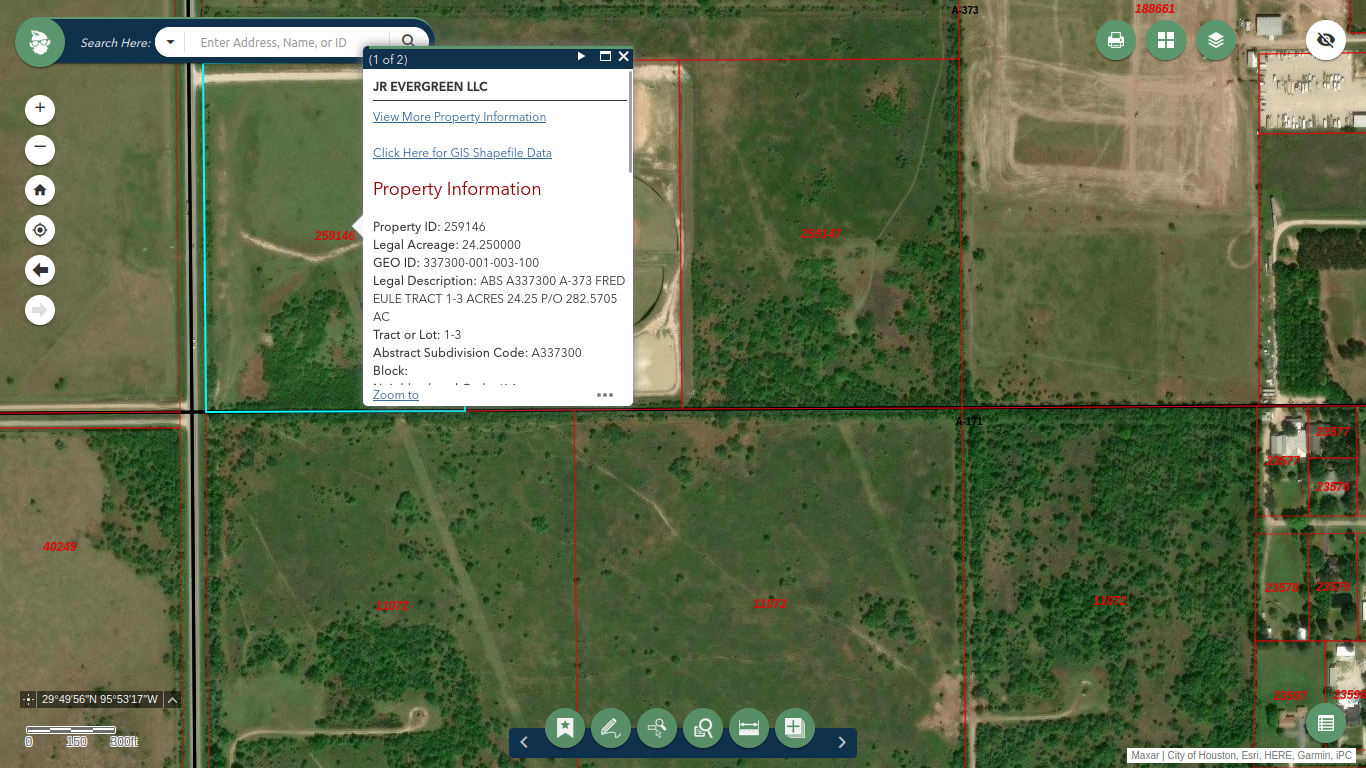This screenshot has height=768, width=1366.
Task: Click the Property ID: 259146 line
Action: [x=429, y=227]
